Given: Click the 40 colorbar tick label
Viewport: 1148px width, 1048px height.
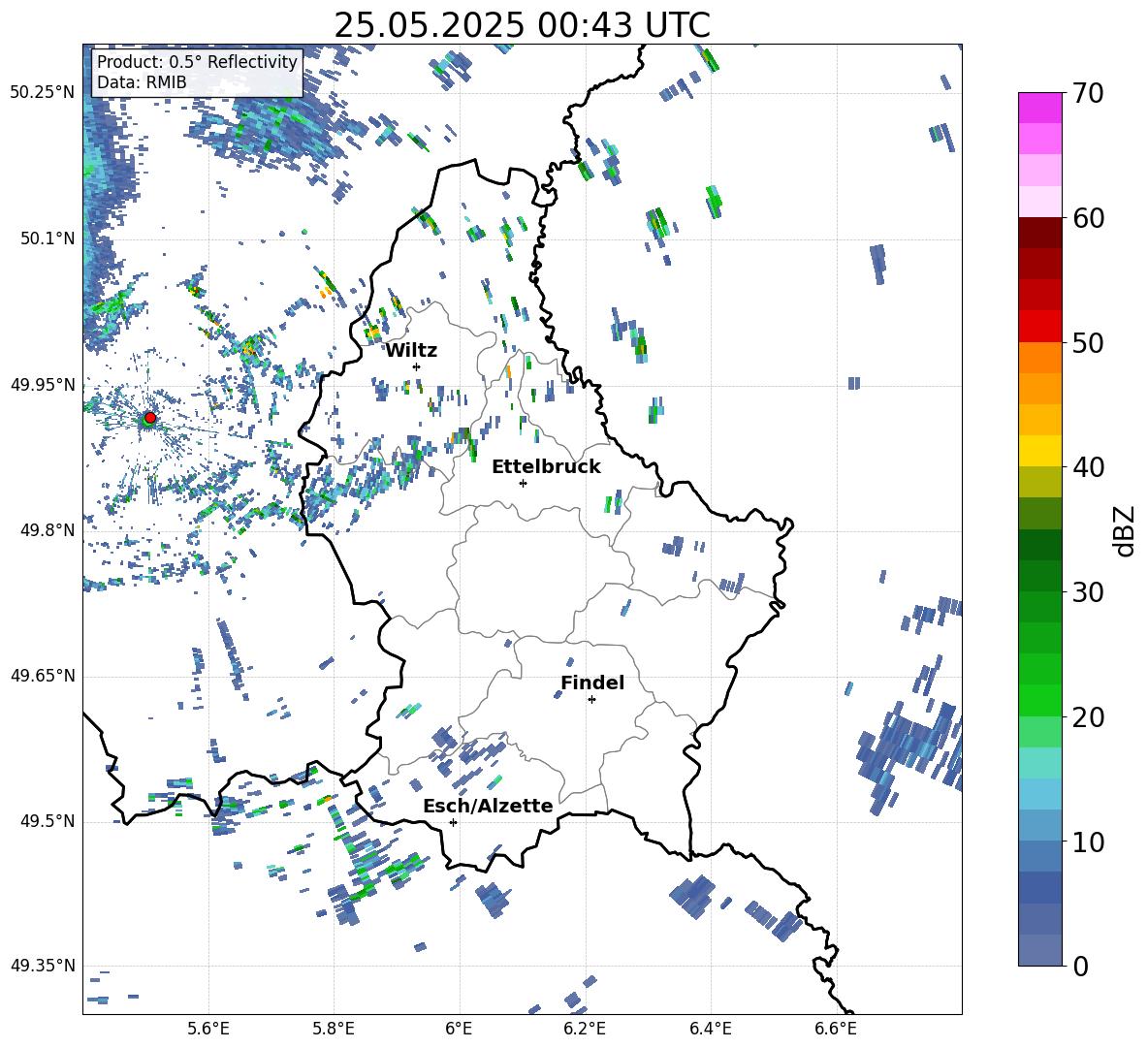Looking at the screenshot, I should (1088, 467).
